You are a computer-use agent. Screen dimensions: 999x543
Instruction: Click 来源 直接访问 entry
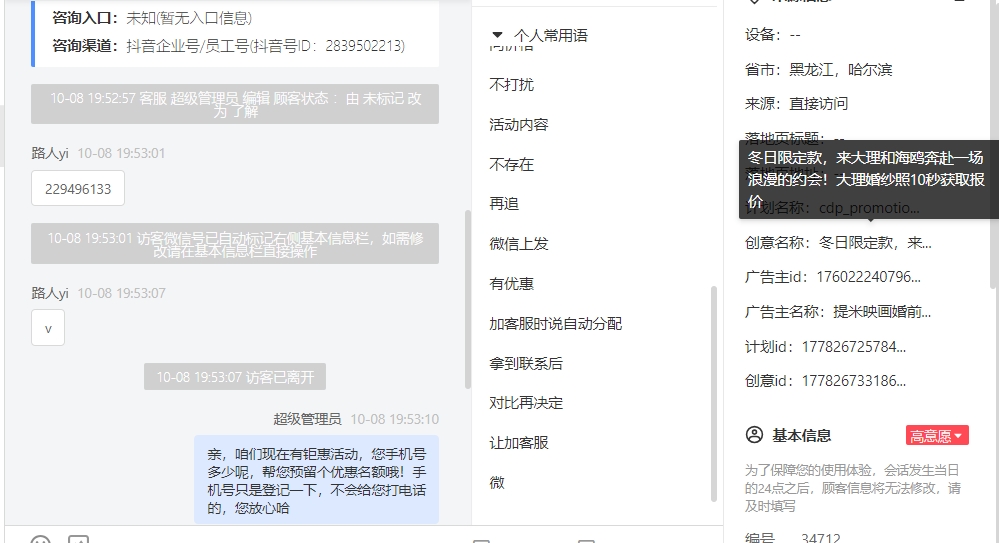(x=796, y=103)
